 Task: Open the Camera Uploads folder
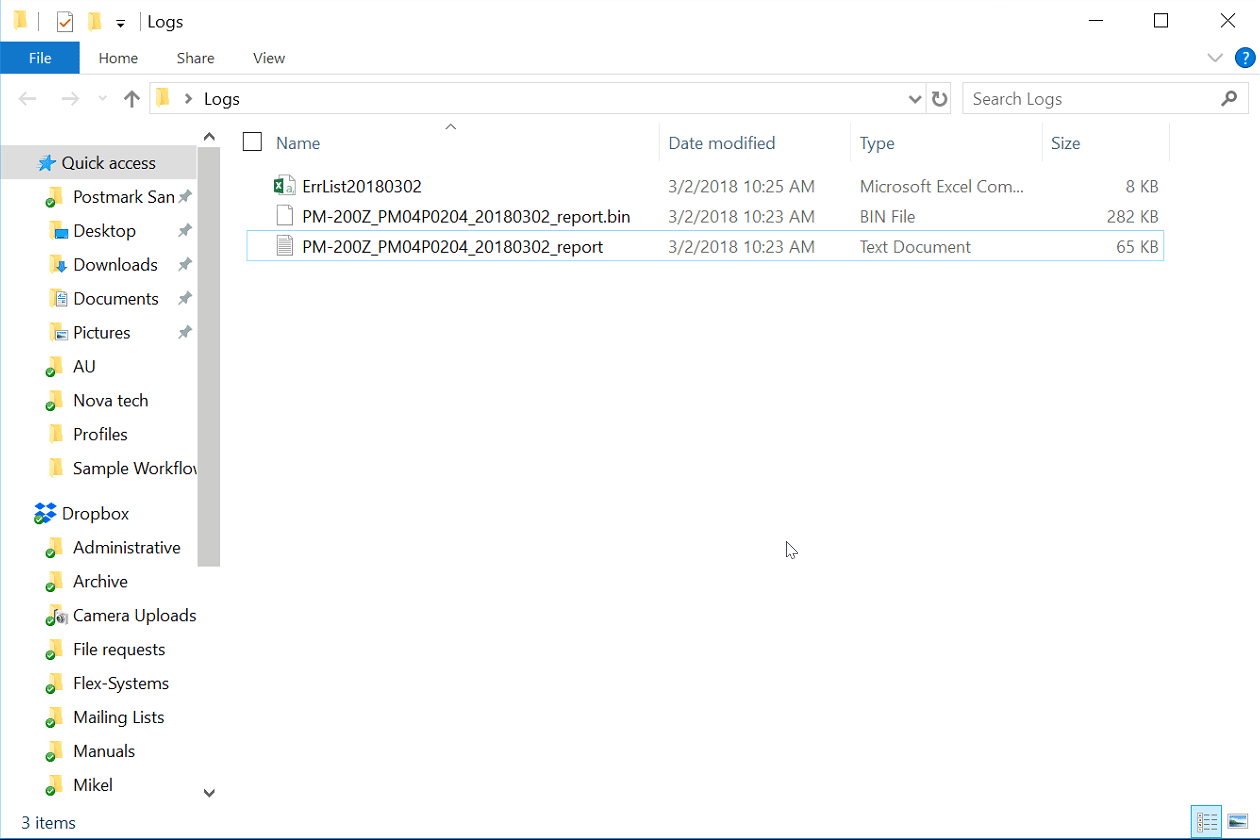[x=134, y=616]
